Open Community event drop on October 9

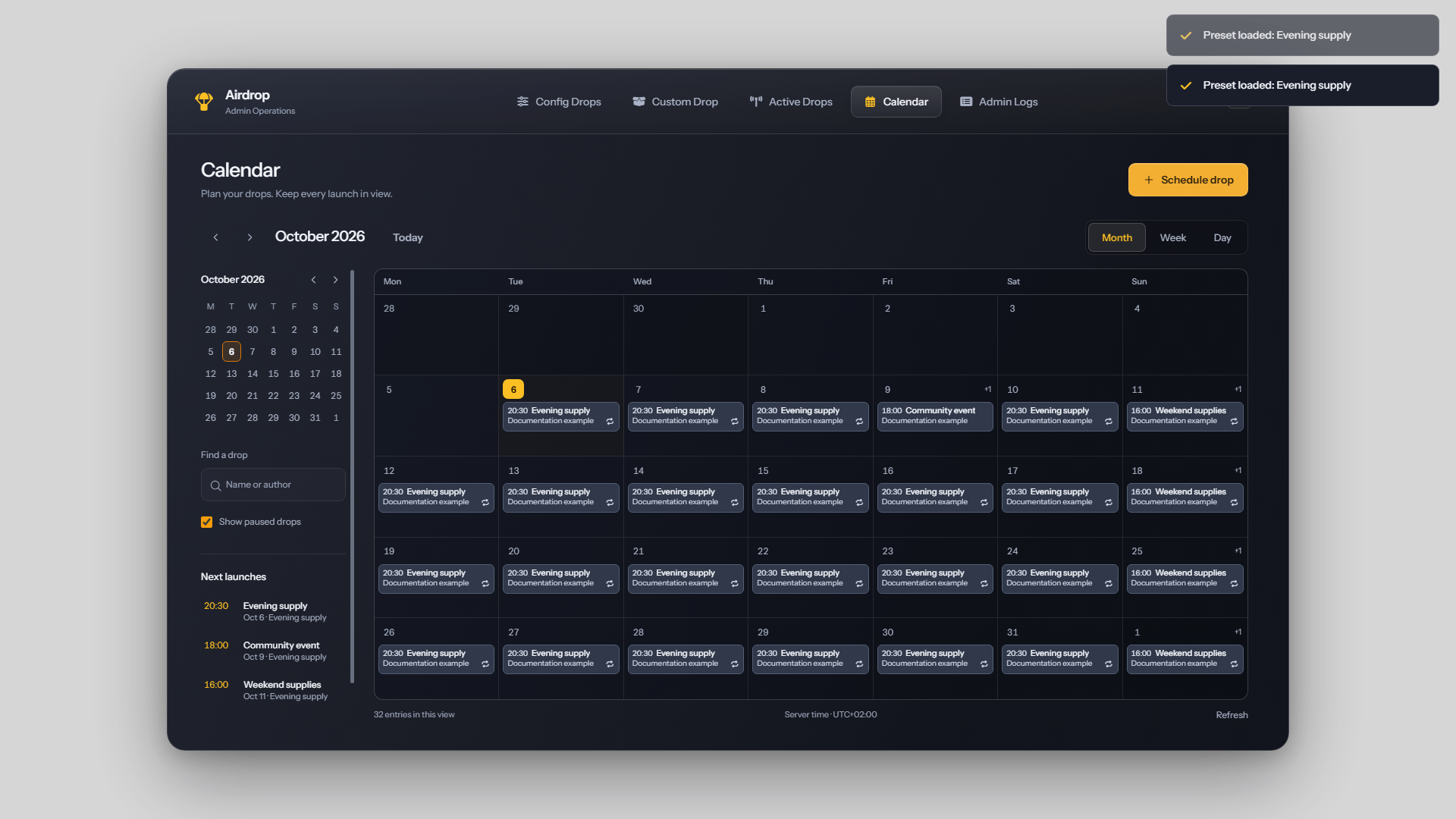[x=934, y=416]
